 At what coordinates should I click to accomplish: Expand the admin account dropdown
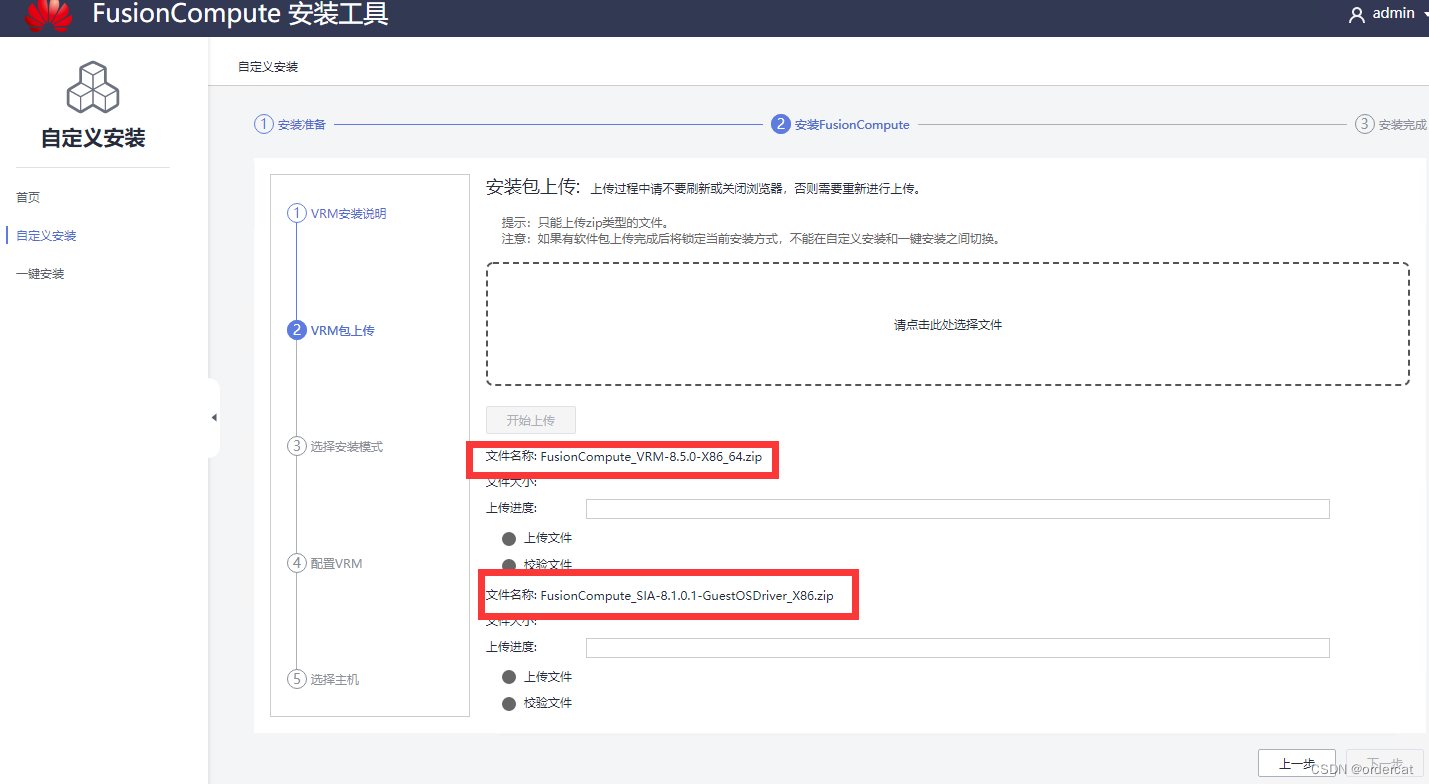tap(1425, 13)
